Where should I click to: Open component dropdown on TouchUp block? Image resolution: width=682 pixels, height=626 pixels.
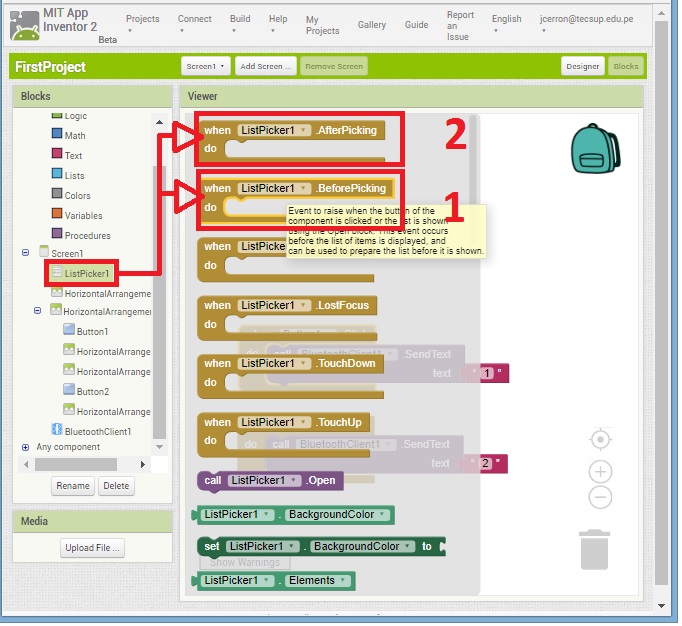(274, 422)
